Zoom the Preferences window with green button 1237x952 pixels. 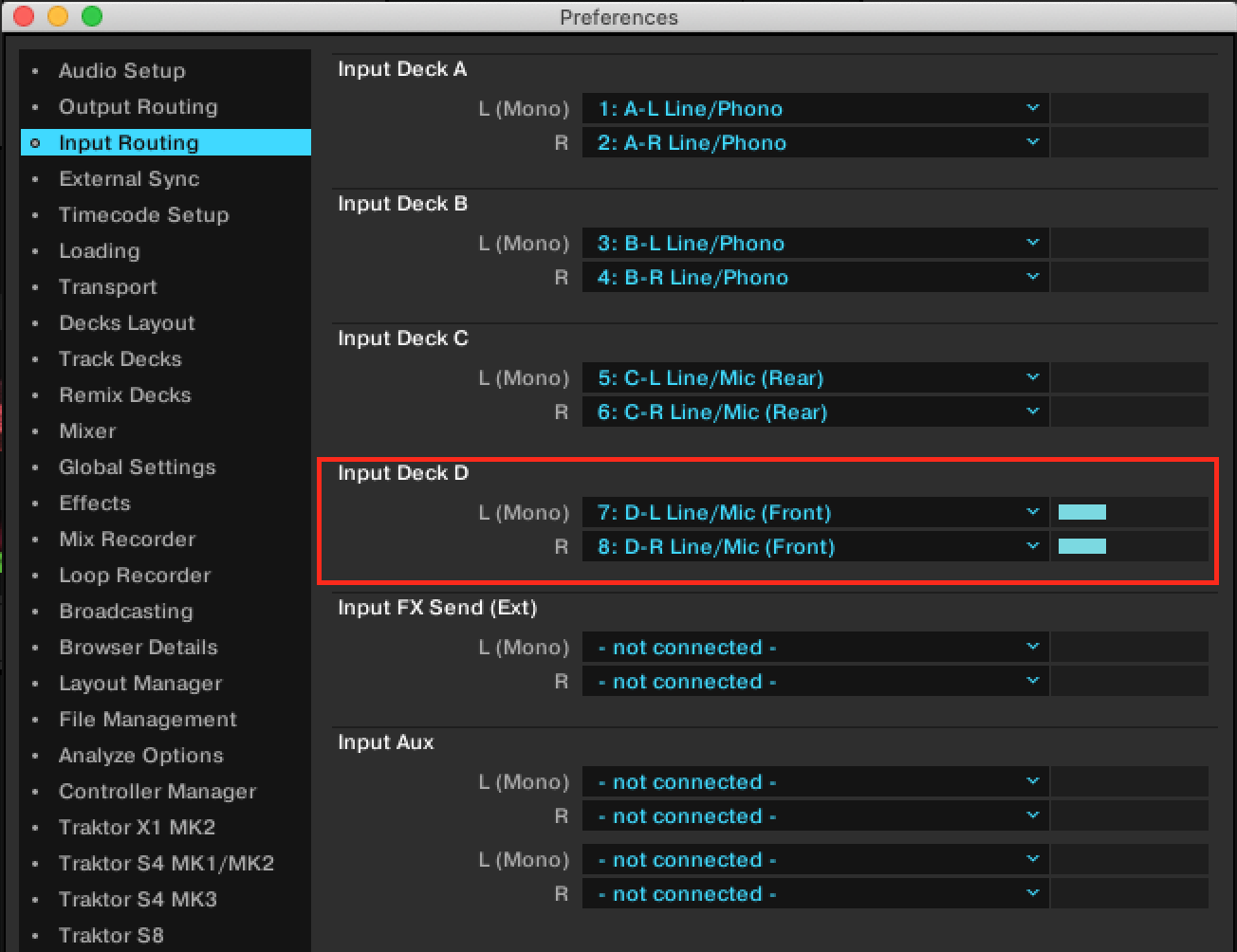92,16
